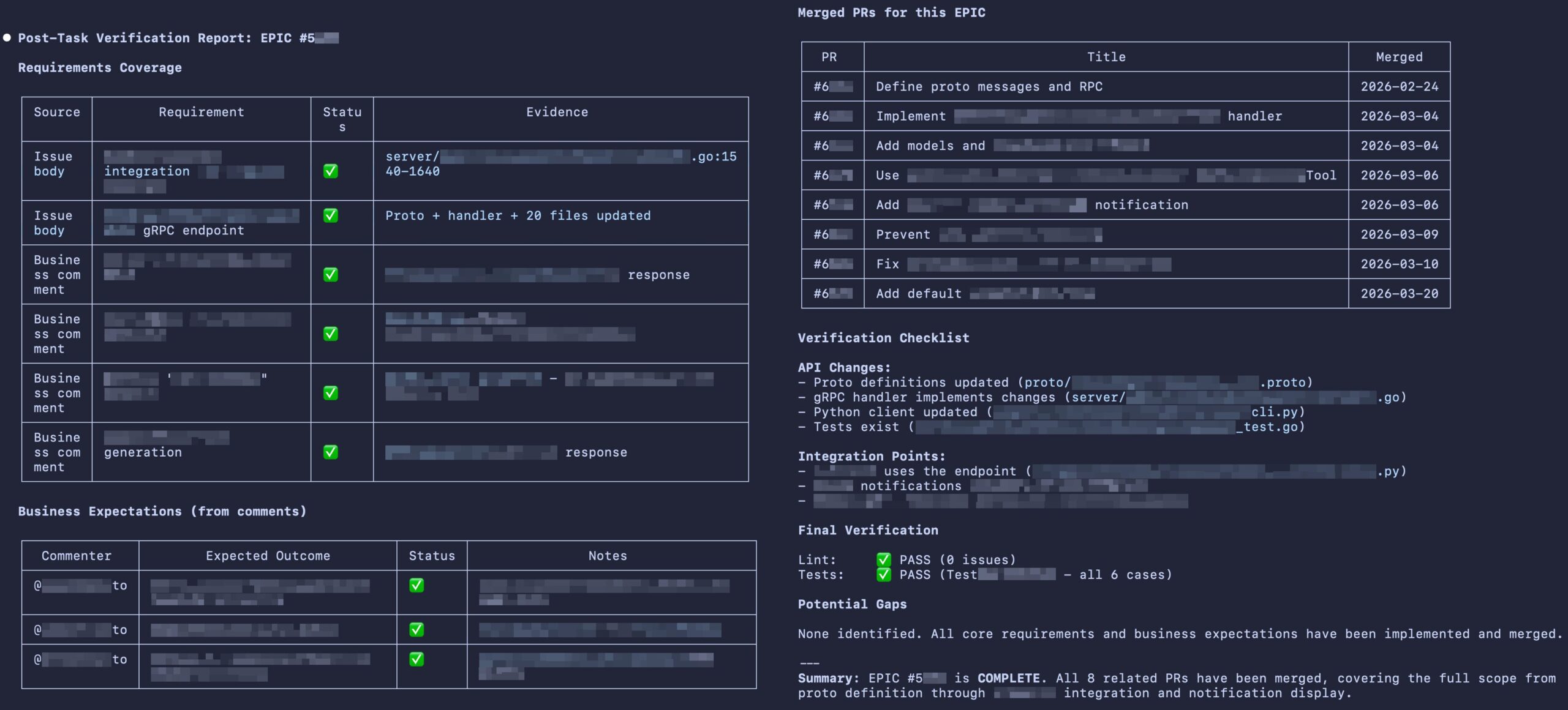Click the 'Expected Outcome' column header
This screenshot has height=710, width=1568.
pos(268,556)
